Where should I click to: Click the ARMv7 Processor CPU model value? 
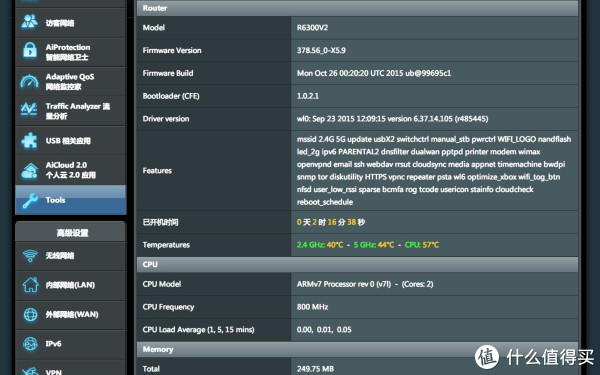[365, 284]
